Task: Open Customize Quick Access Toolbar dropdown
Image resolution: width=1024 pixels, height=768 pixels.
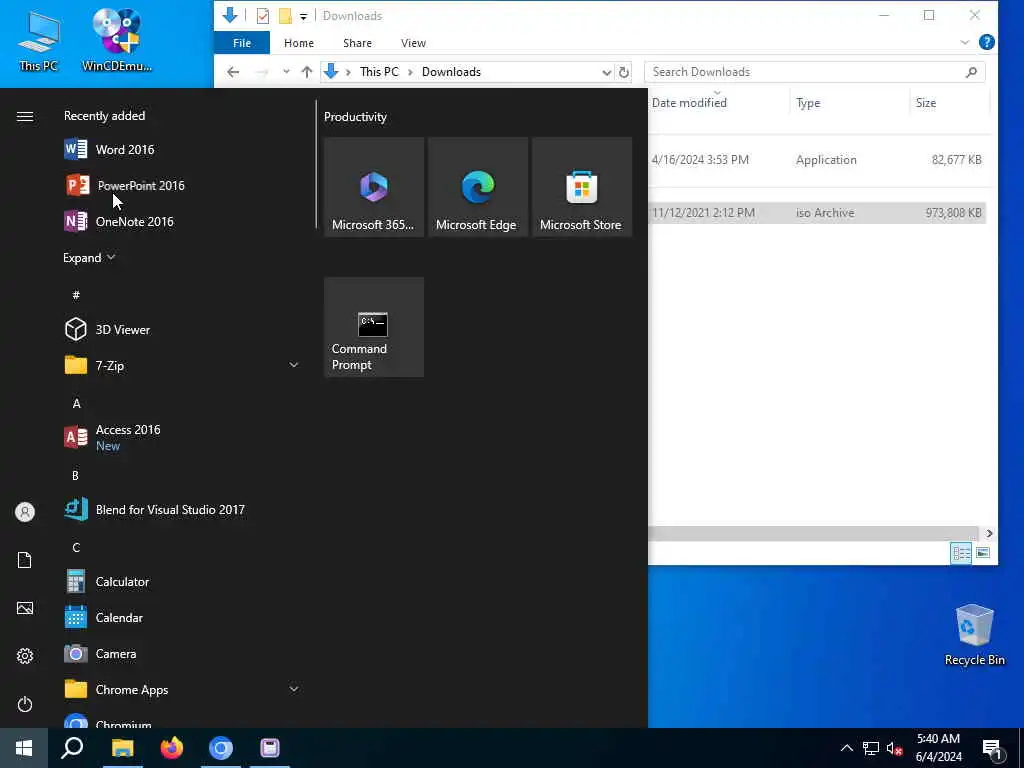Action: coord(303,16)
